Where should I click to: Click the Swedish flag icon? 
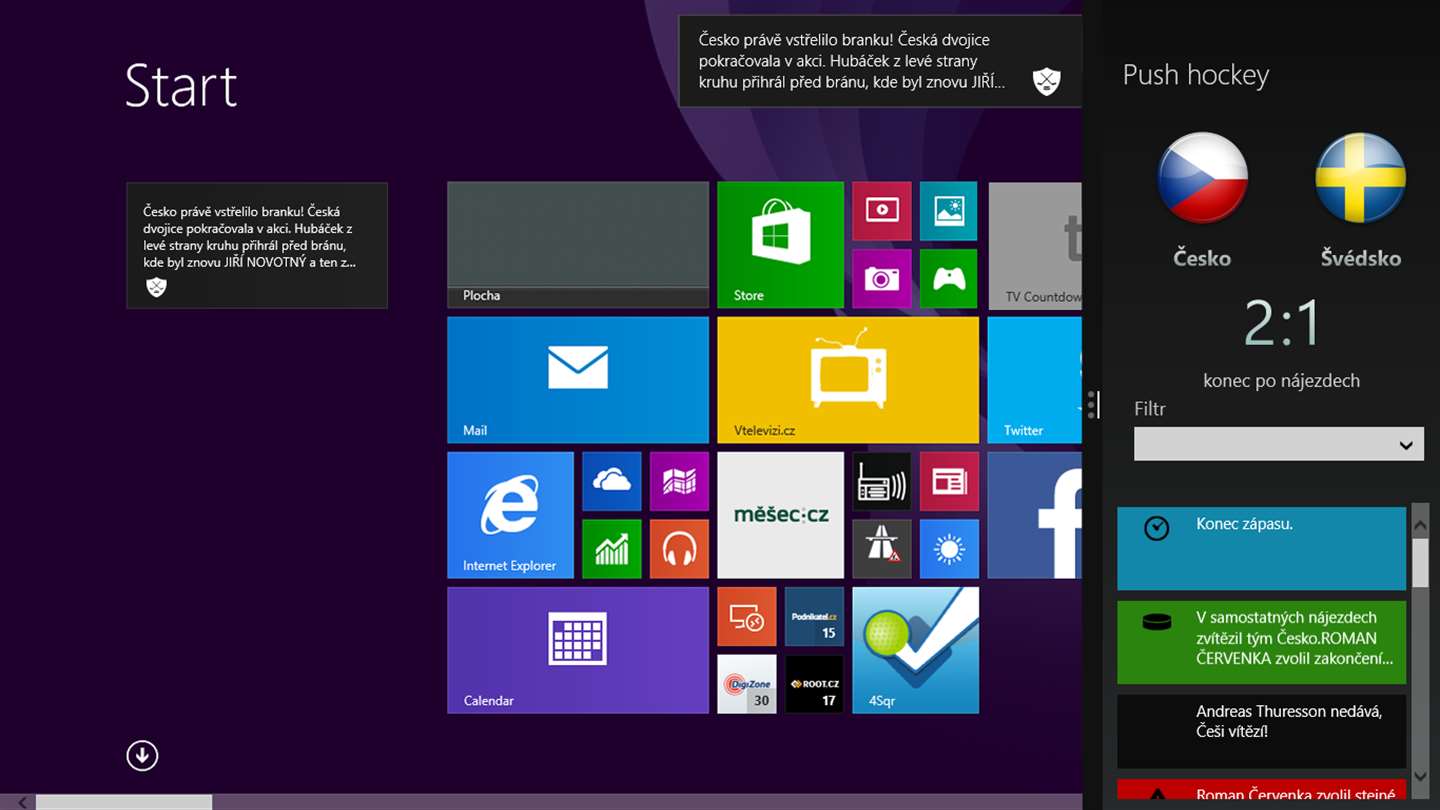[x=1360, y=178]
